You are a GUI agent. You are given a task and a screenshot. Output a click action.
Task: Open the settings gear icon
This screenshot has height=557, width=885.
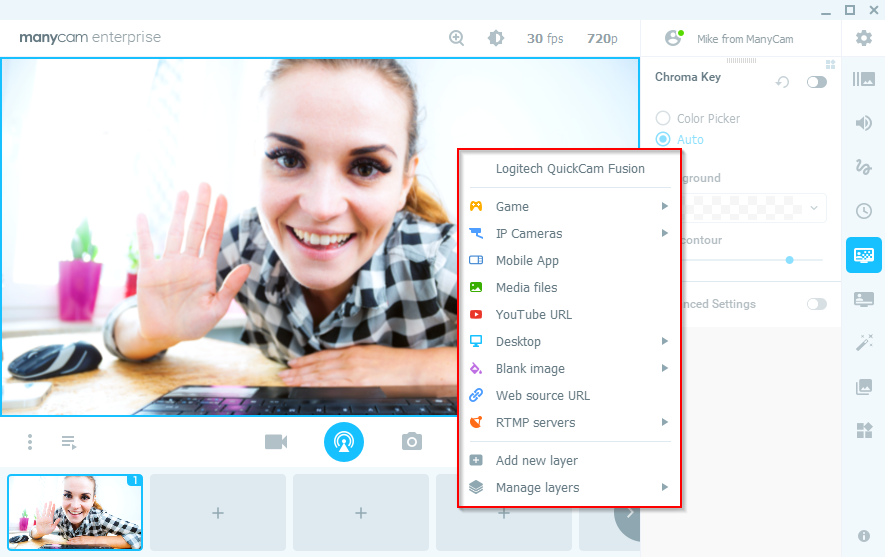pyautogui.click(x=864, y=38)
